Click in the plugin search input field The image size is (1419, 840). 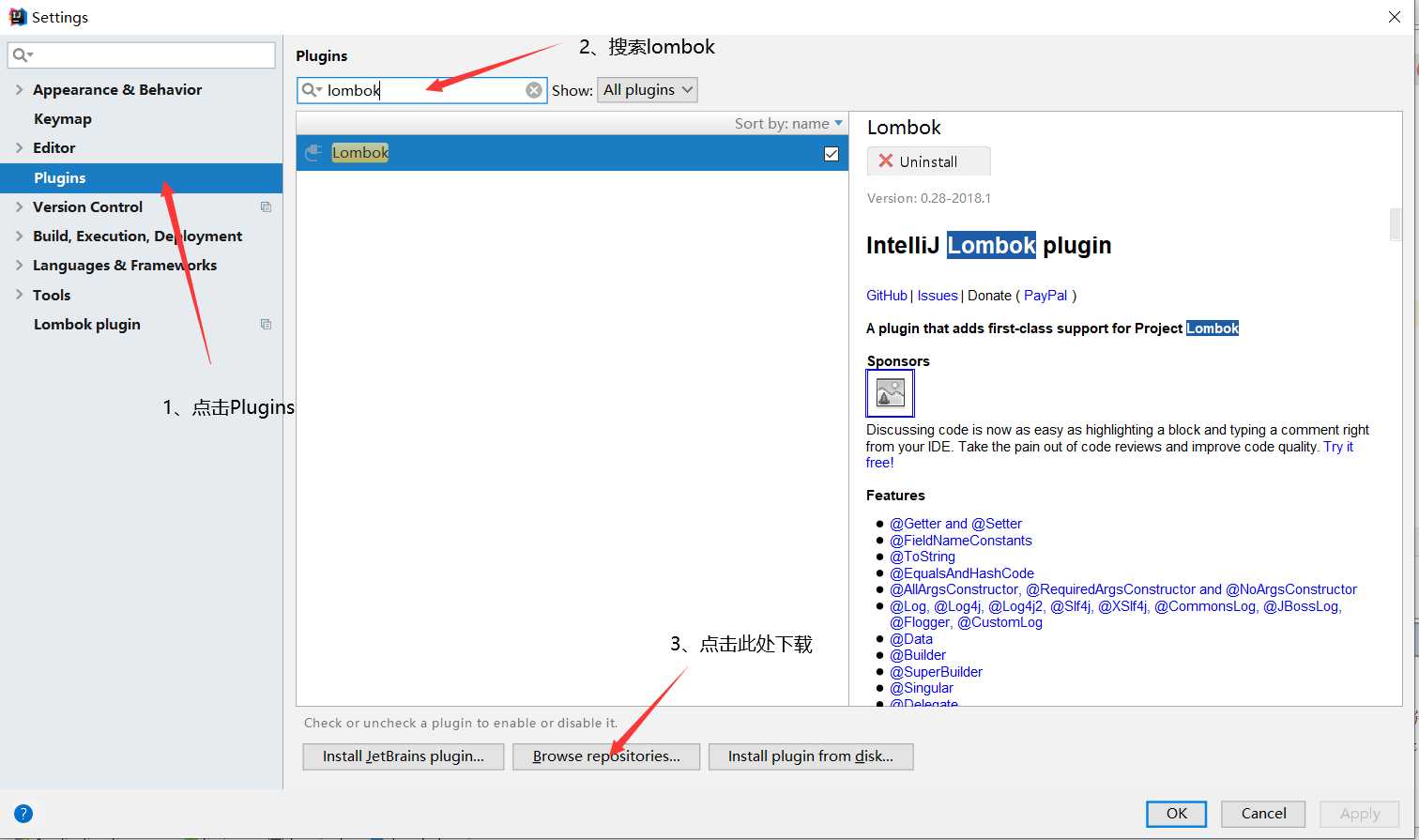tap(422, 90)
